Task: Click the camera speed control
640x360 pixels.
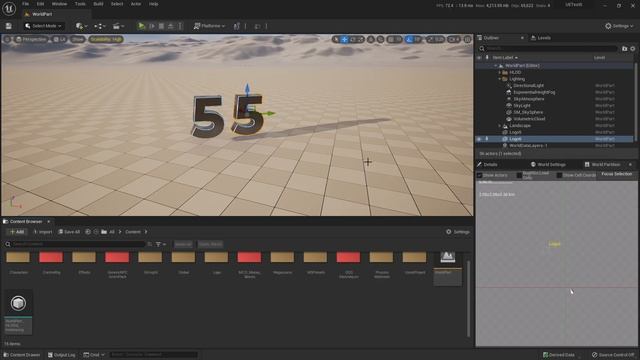Action: pyautogui.click(x=454, y=40)
